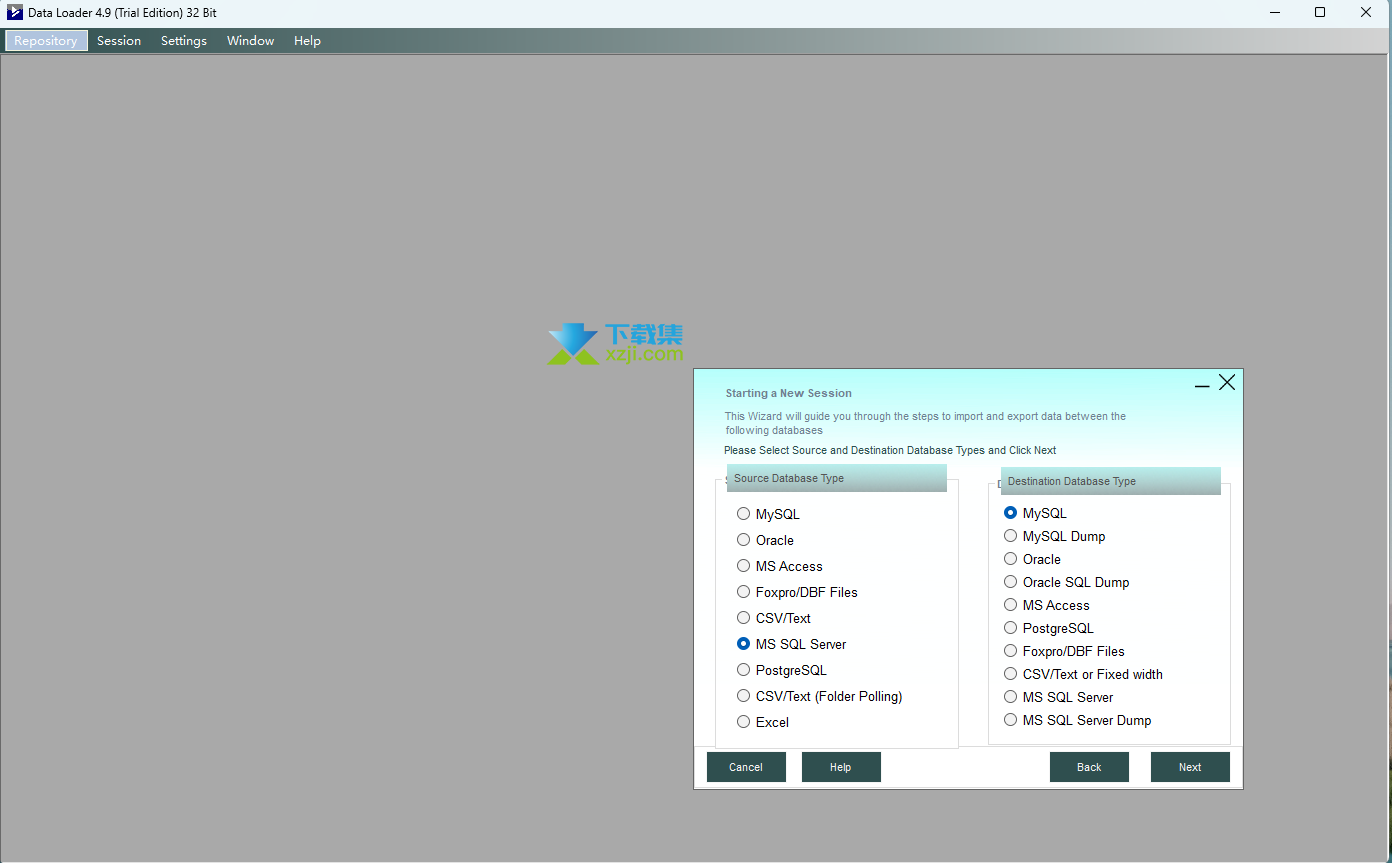The width and height of the screenshot is (1392, 863).
Task: Choose MySQL Dump as destination
Action: (1054, 536)
